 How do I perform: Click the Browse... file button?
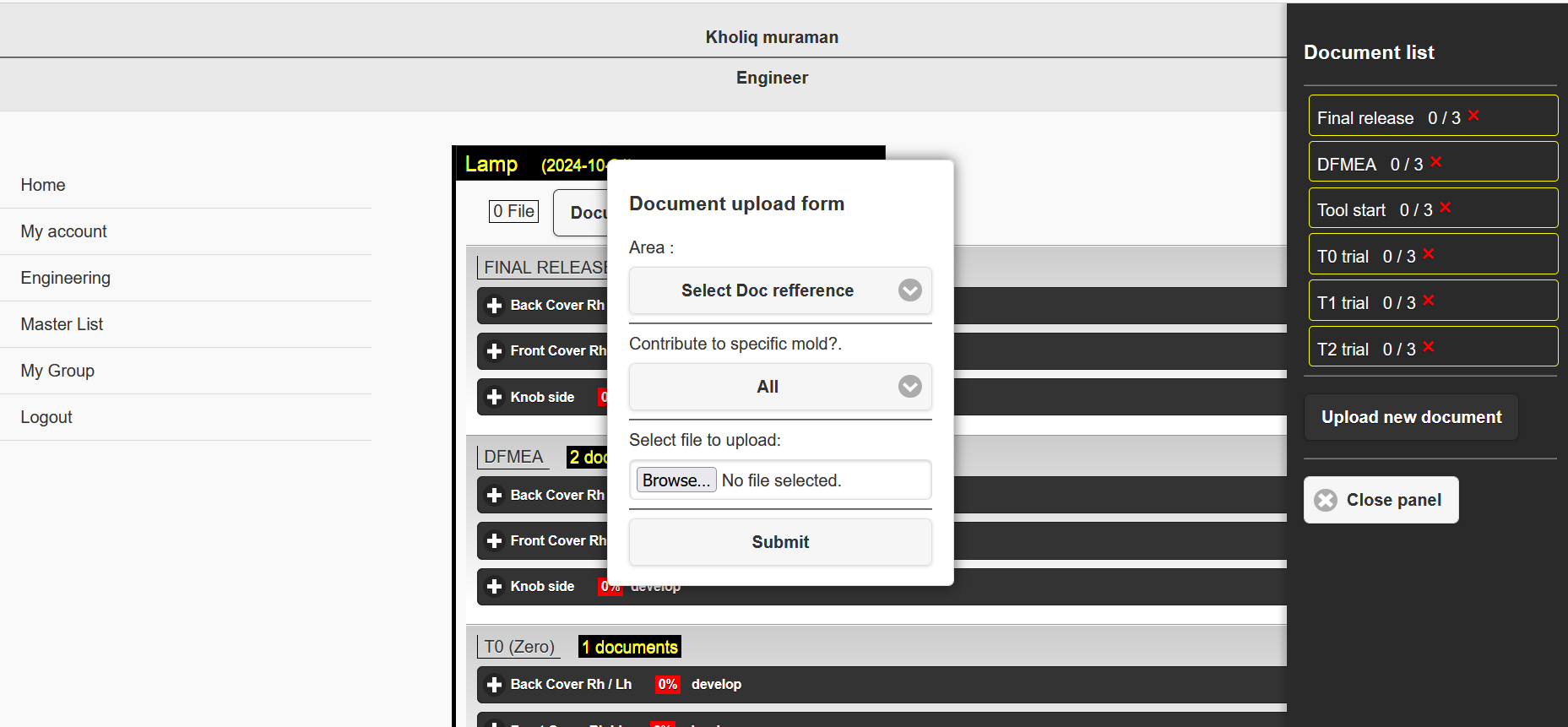coord(676,480)
